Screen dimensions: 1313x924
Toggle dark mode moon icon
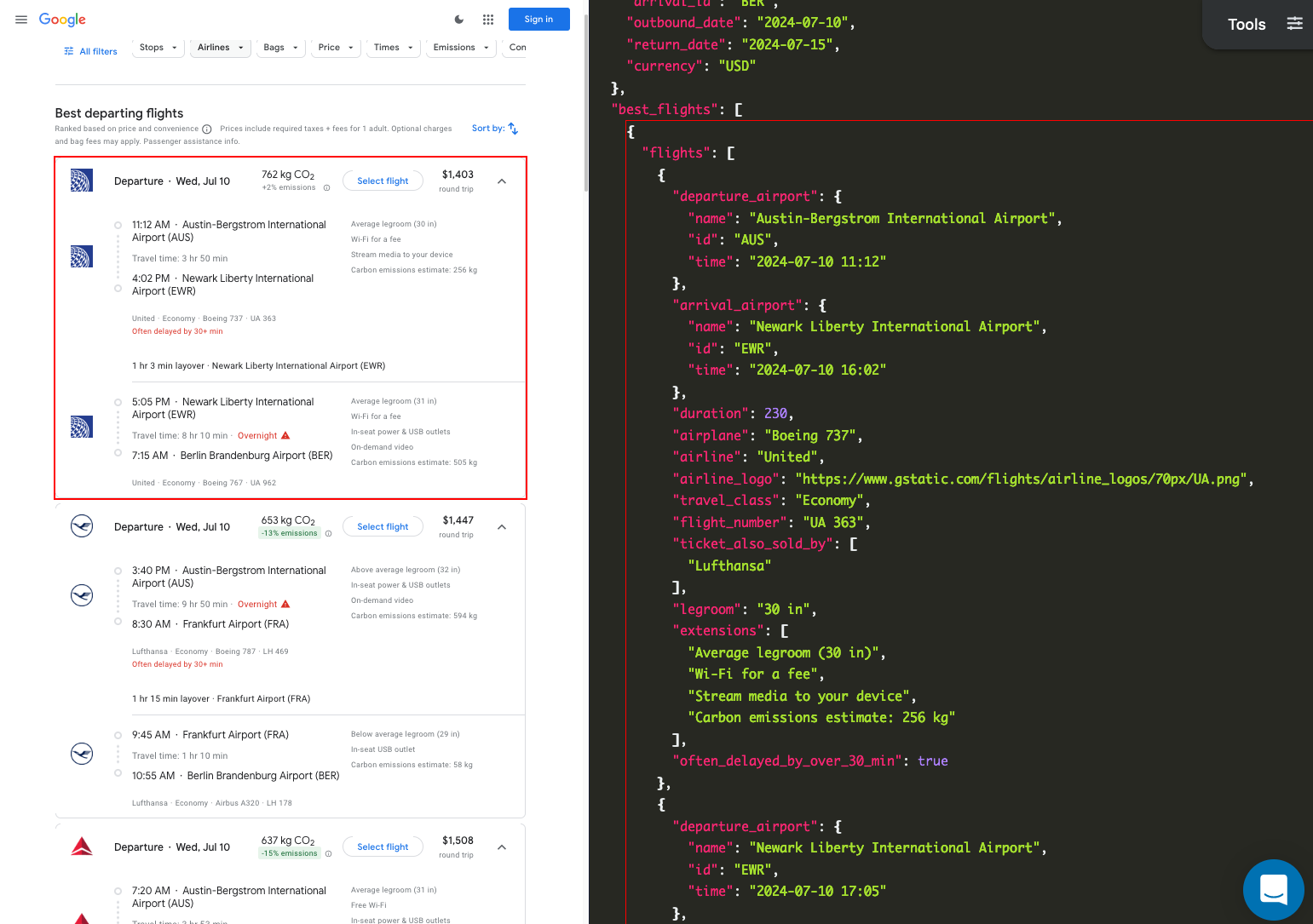click(459, 20)
